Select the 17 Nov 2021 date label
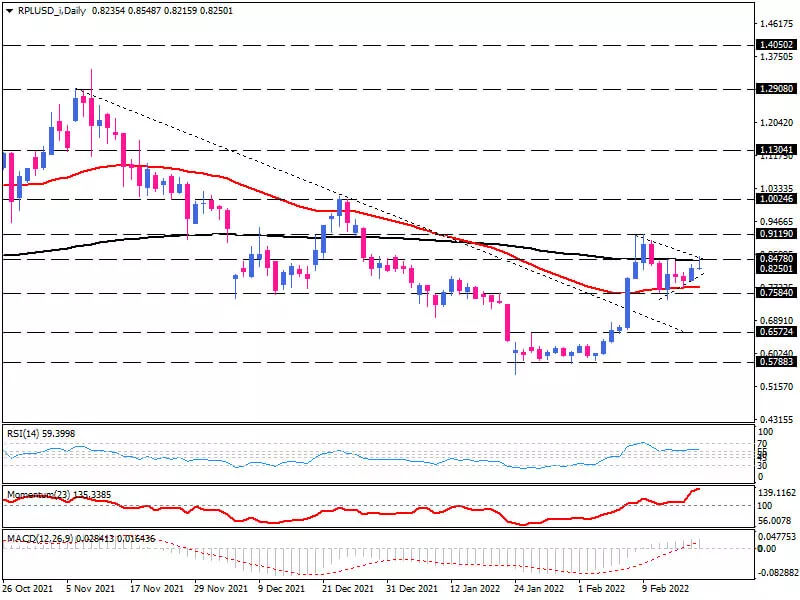 click(158, 589)
